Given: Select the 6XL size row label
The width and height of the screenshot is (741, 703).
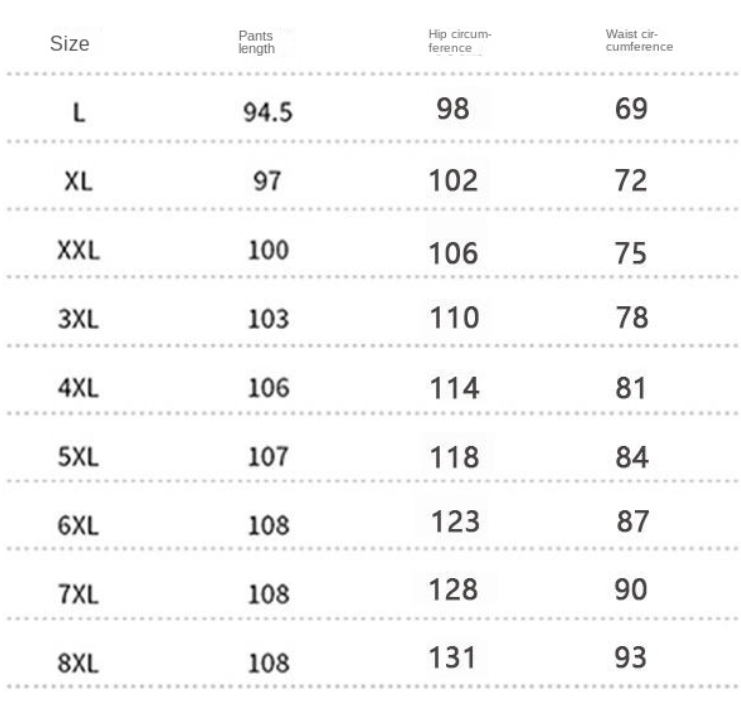Looking at the screenshot, I should [79, 525].
